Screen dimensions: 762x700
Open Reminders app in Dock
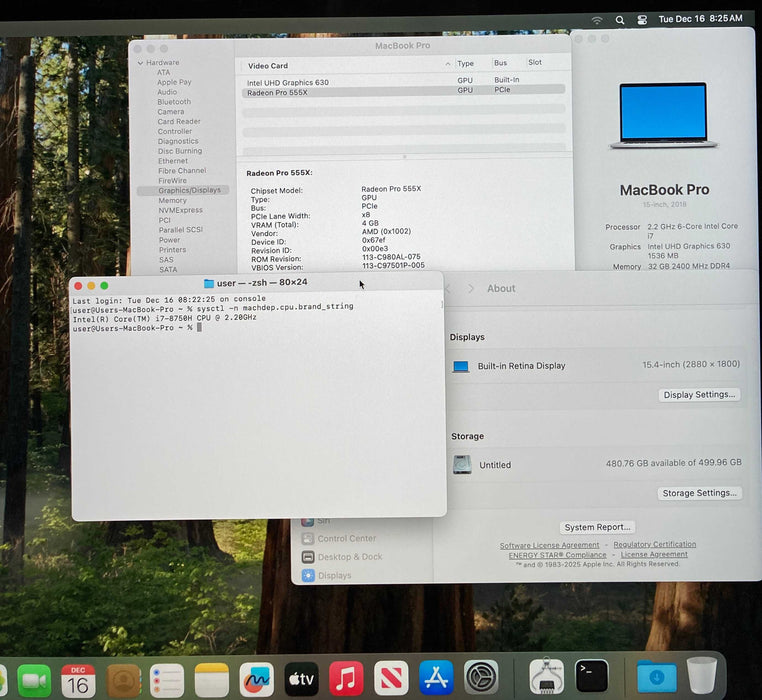click(167, 680)
